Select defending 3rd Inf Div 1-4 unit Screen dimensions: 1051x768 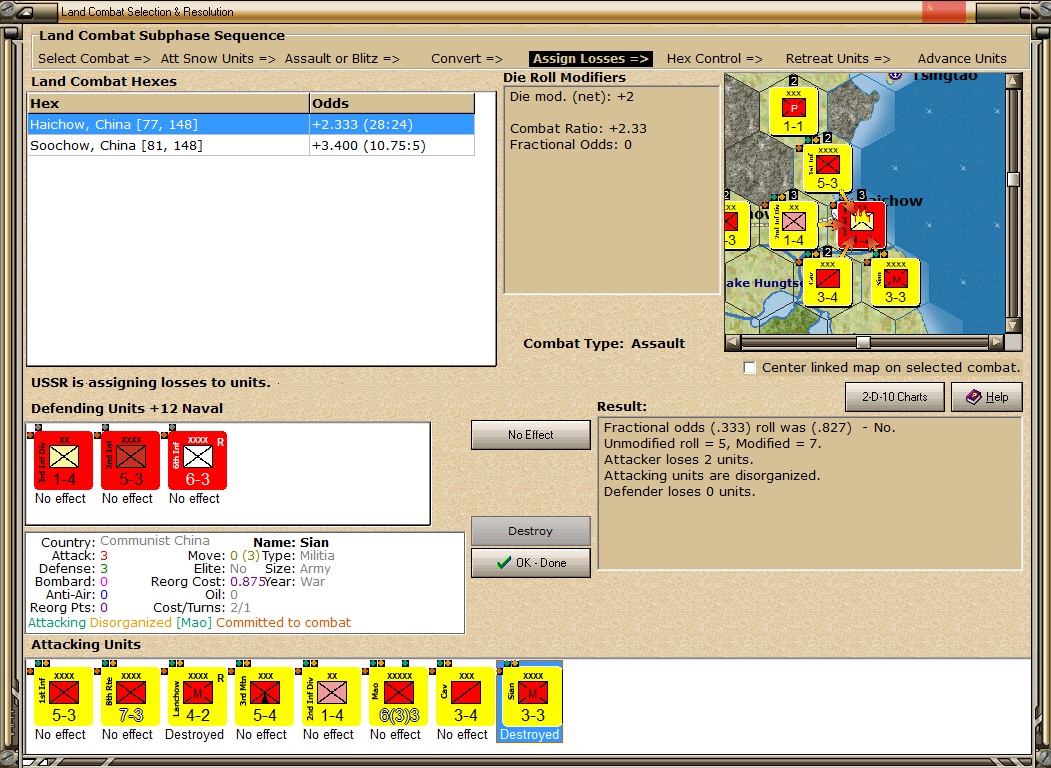coord(63,460)
